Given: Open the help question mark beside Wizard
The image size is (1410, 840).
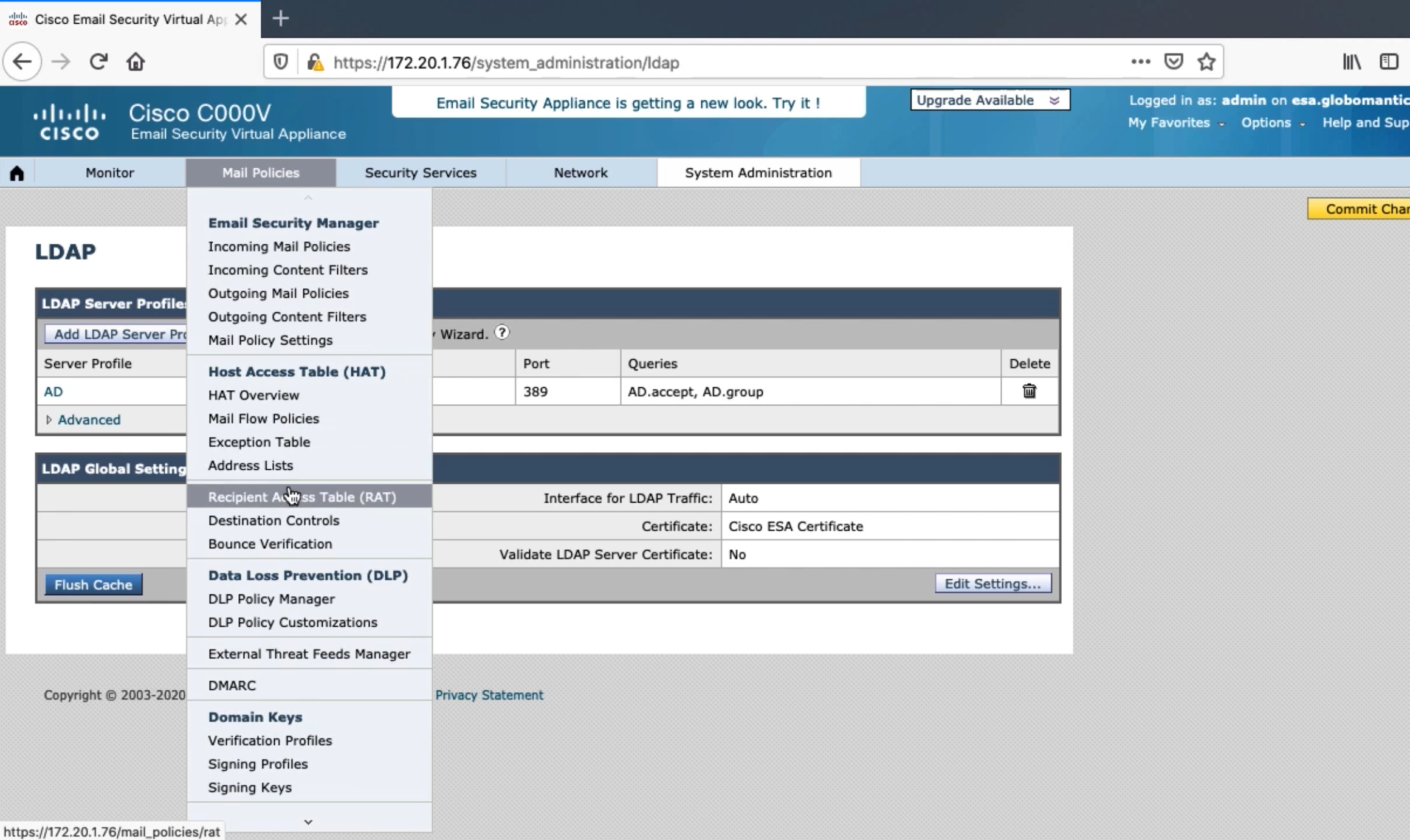Looking at the screenshot, I should pos(501,332).
